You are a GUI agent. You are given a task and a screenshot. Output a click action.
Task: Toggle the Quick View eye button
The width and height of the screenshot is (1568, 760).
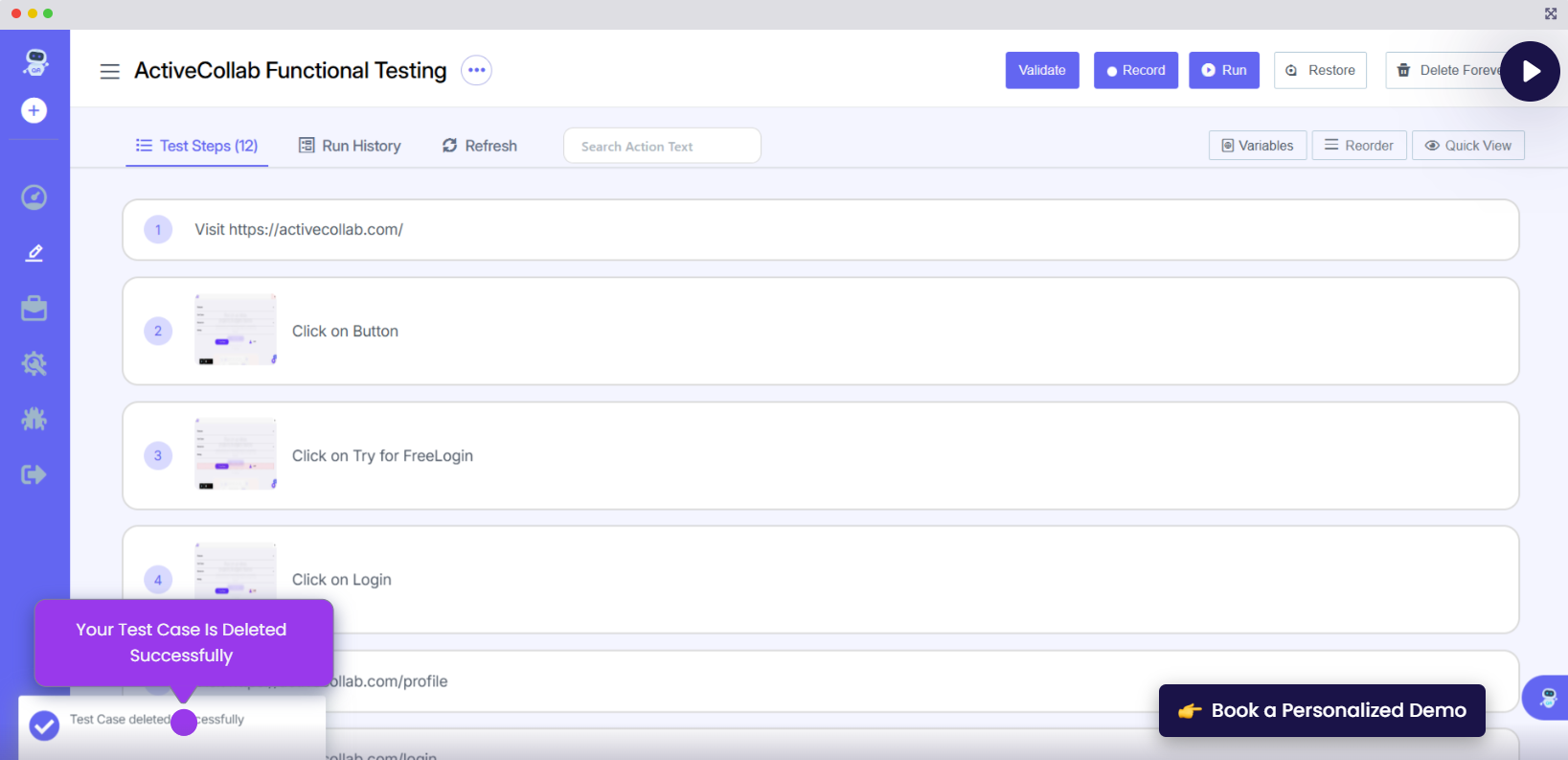pyautogui.click(x=1467, y=146)
